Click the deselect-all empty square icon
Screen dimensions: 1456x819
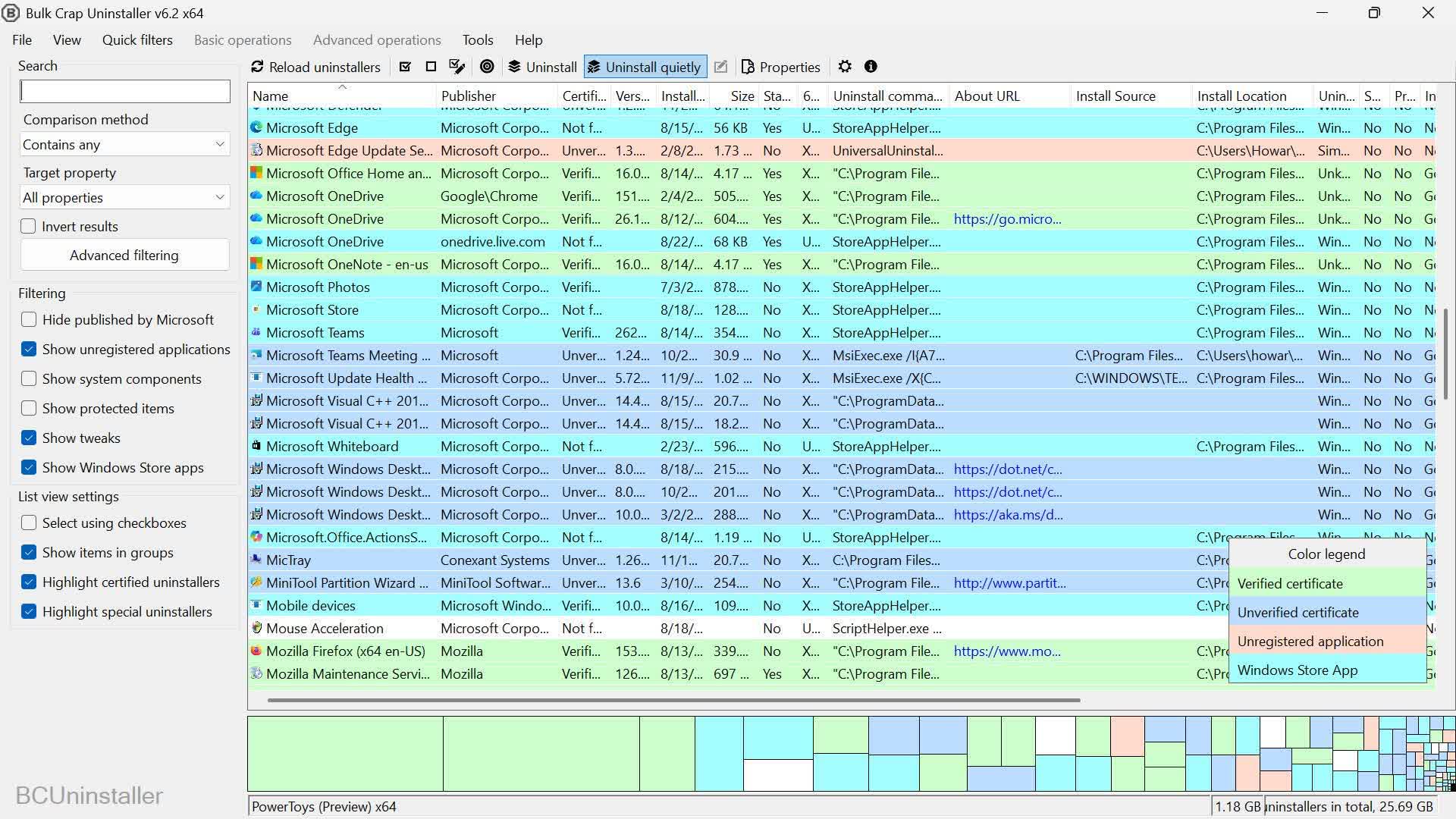[431, 67]
